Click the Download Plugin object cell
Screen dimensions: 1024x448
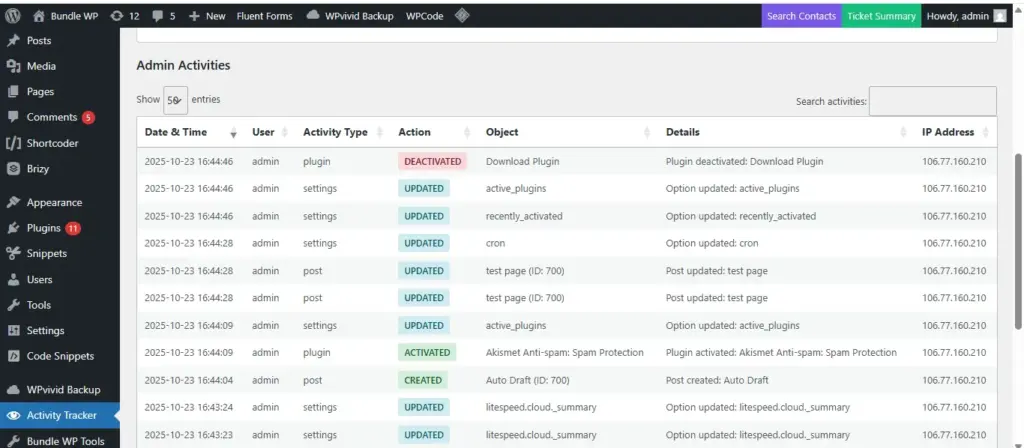pos(522,161)
